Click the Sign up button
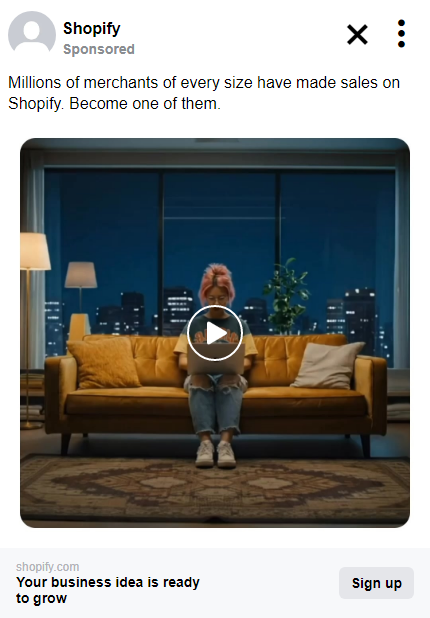 click(x=376, y=583)
